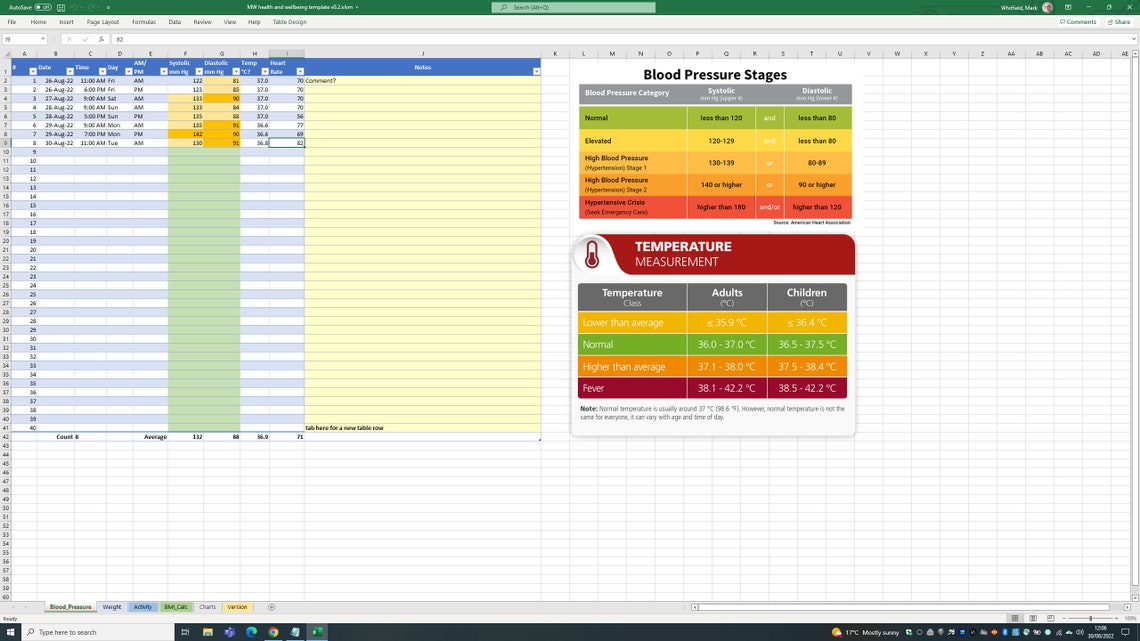Viewport: 1140px width, 641px height.
Task: Click the Share button icon
Action: [1119, 21]
